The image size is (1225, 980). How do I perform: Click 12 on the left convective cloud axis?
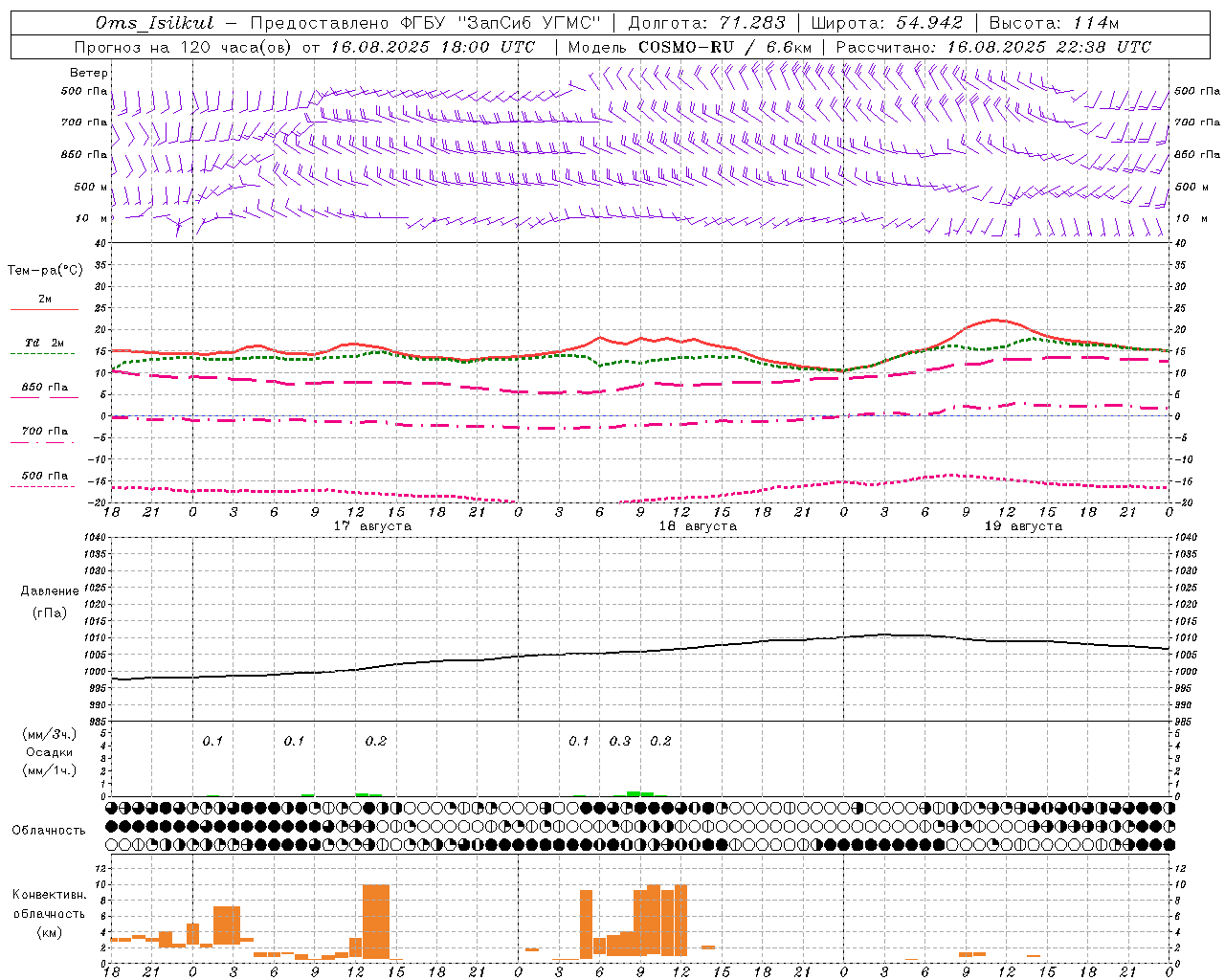pos(100,868)
